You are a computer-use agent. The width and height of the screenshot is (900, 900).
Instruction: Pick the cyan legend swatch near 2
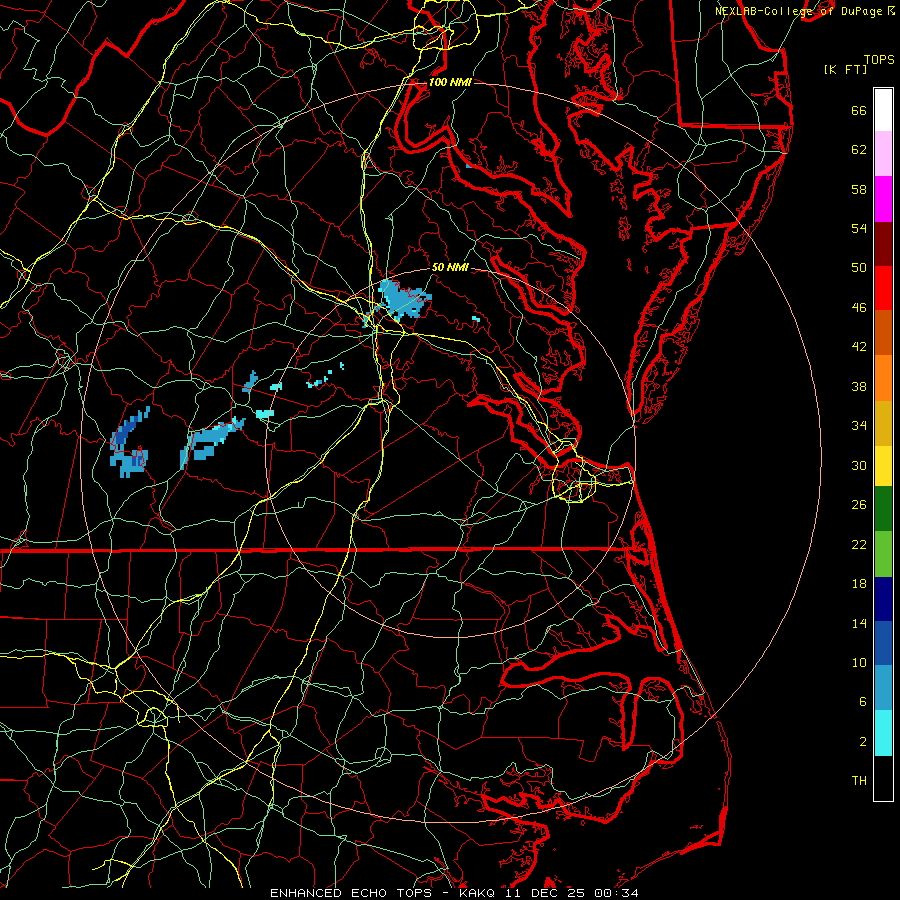click(x=883, y=733)
